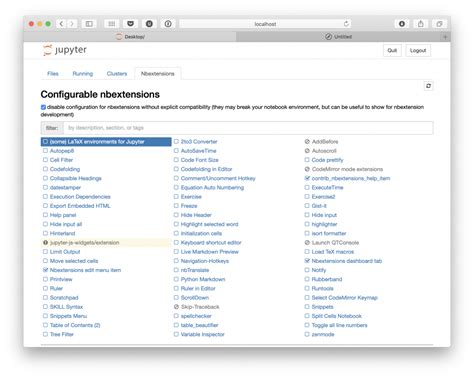This screenshot has width=474, height=378.
Task: Uncheck Nbextensions edit menu item
Action: point(45,270)
